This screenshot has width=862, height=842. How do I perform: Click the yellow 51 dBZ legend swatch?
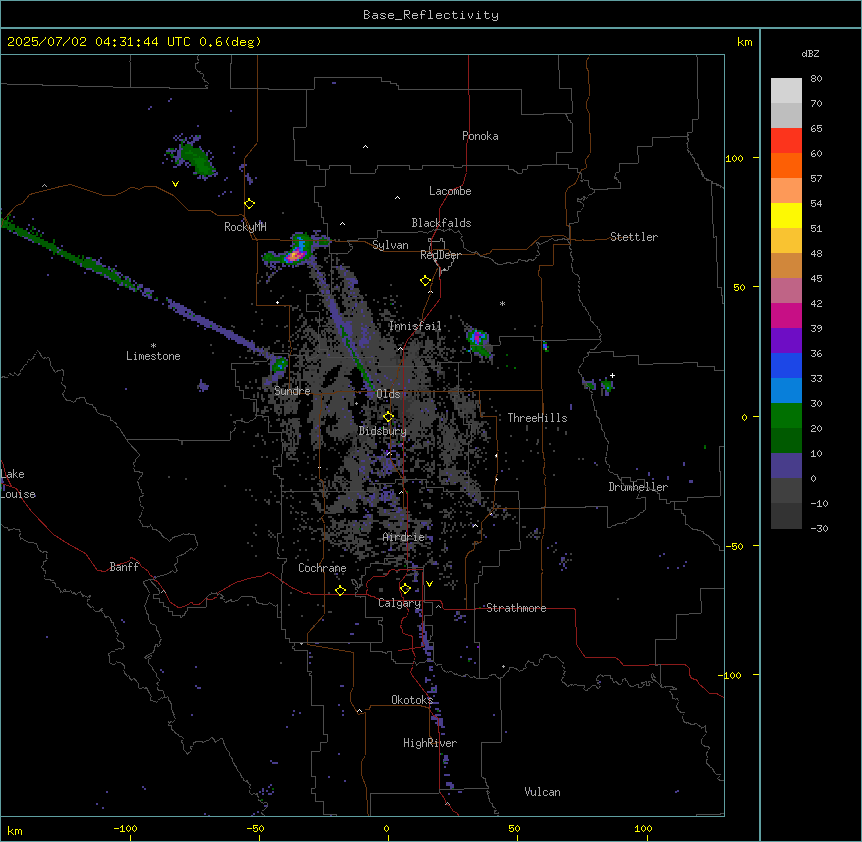[786, 215]
